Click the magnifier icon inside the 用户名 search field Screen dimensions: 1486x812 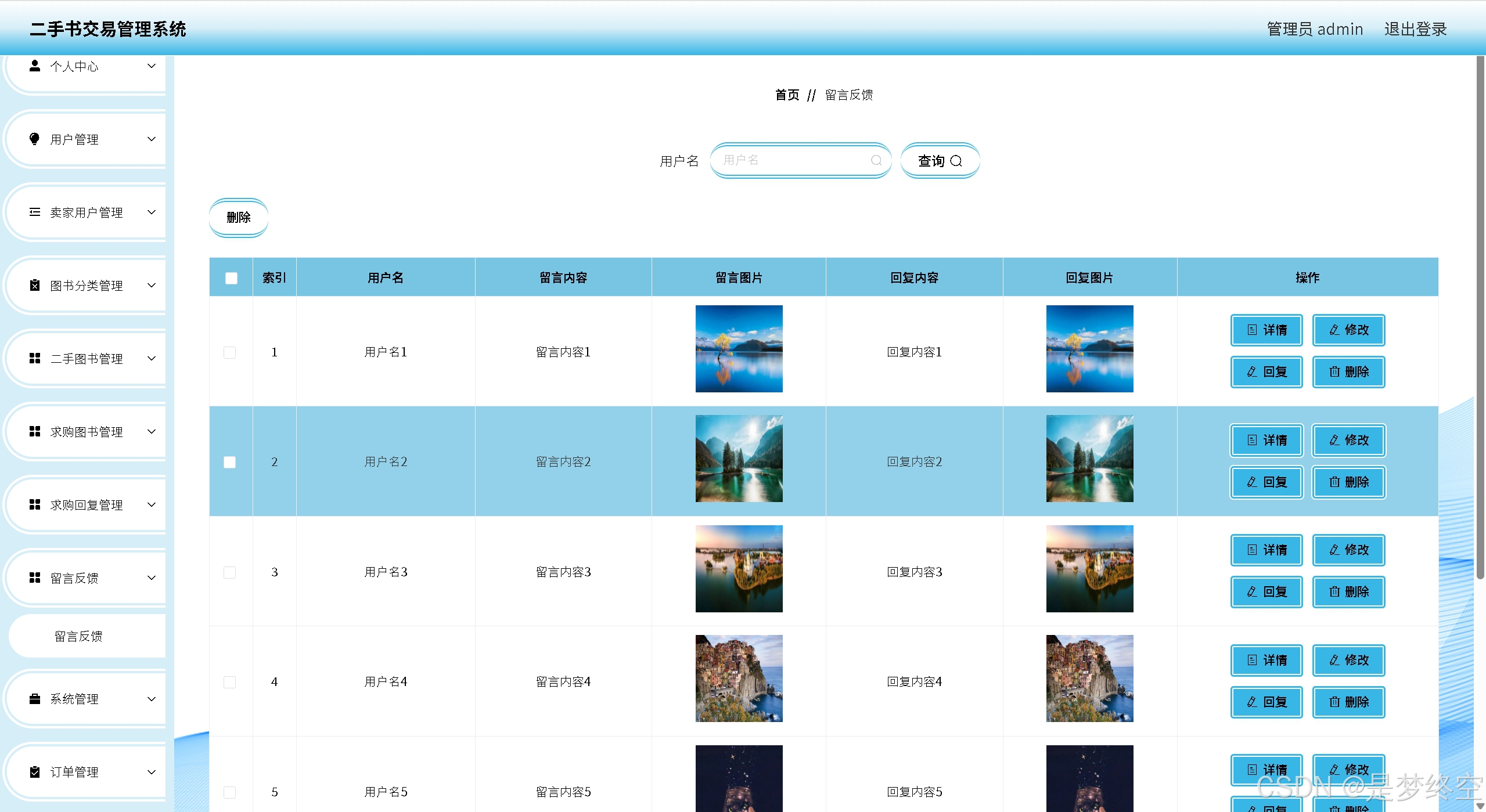[x=876, y=160]
